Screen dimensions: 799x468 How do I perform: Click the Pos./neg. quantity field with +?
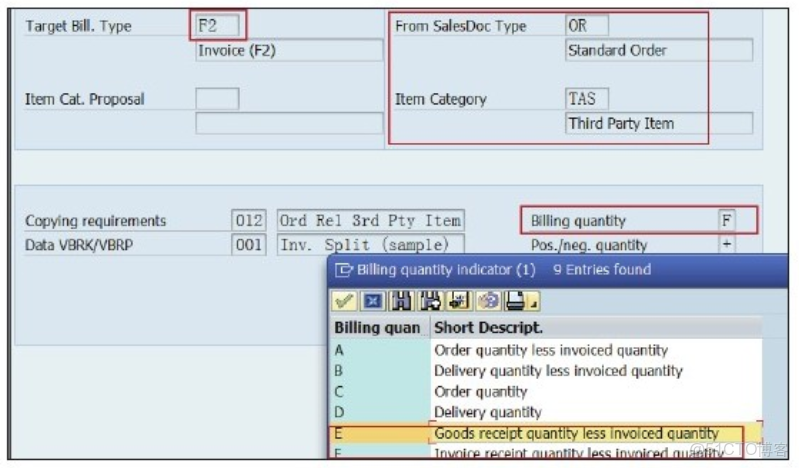727,244
